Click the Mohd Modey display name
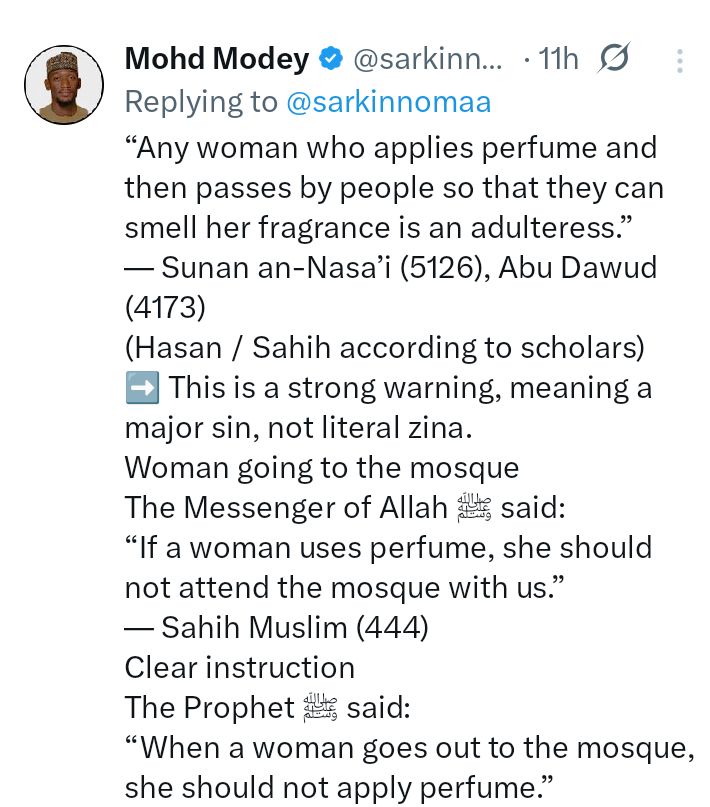This screenshot has width=710, height=807. 216,60
